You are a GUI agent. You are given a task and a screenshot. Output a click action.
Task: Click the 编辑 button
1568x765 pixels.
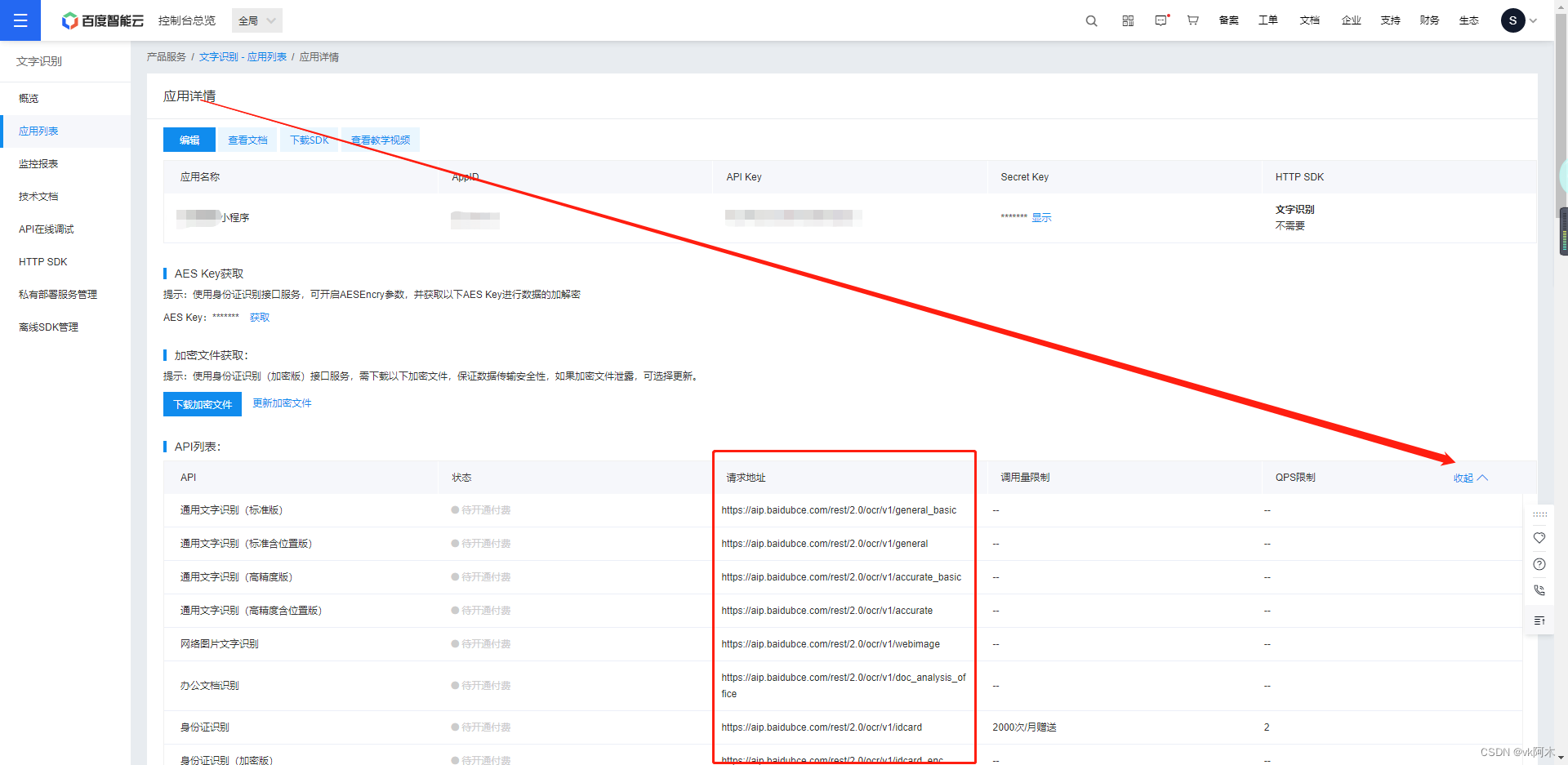click(189, 140)
